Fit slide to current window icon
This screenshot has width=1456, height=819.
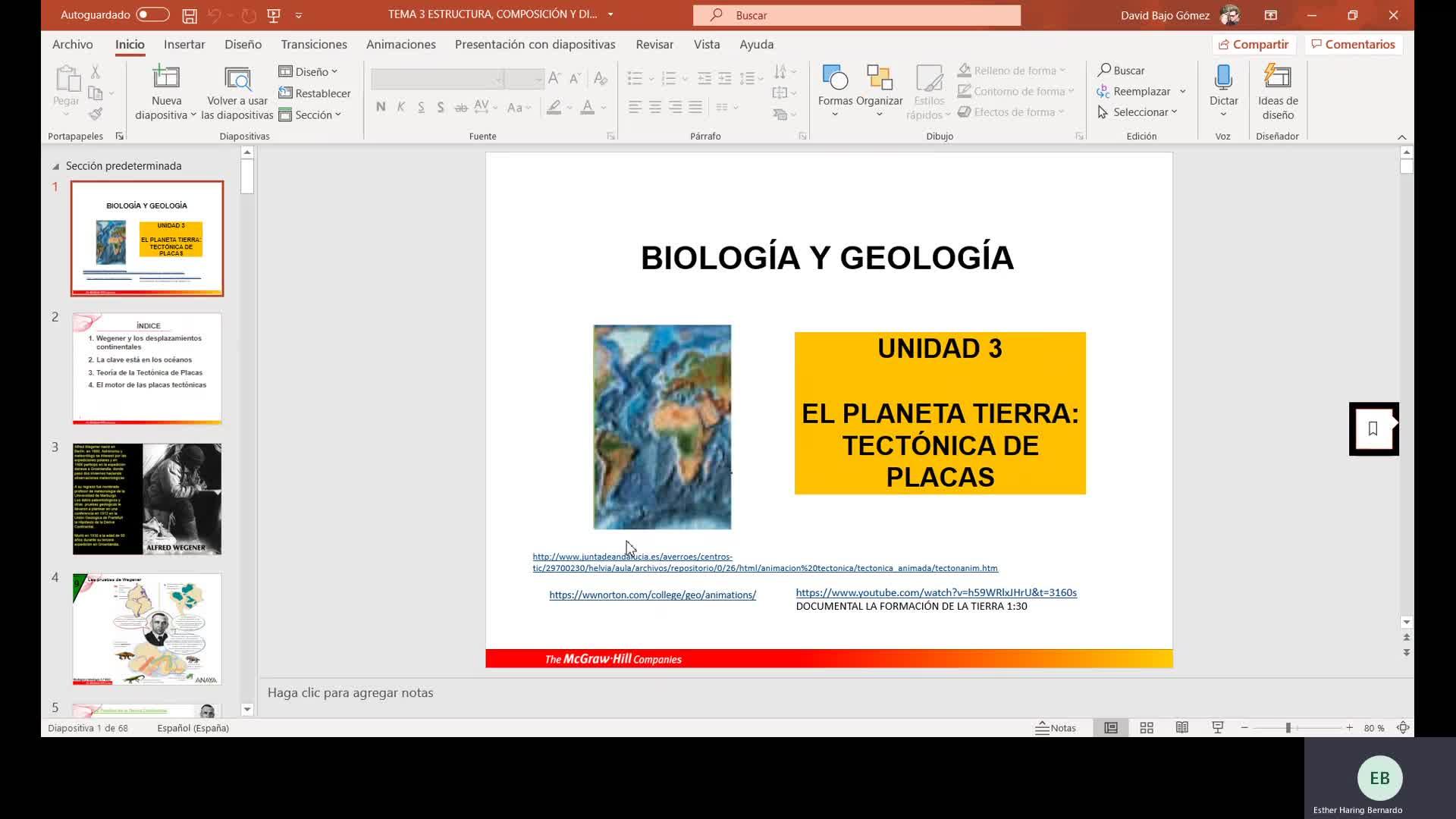(1403, 728)
